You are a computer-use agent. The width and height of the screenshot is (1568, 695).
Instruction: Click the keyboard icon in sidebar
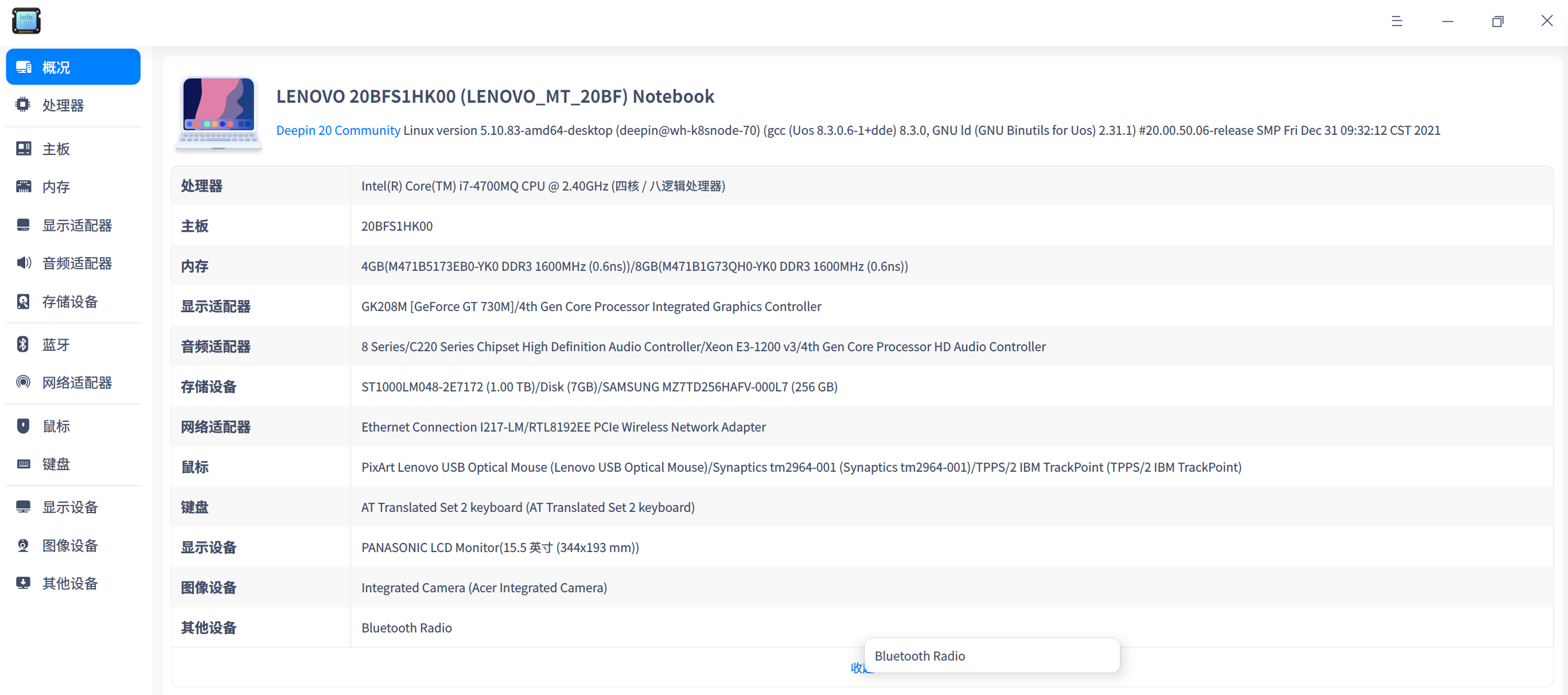pos(23,464)
